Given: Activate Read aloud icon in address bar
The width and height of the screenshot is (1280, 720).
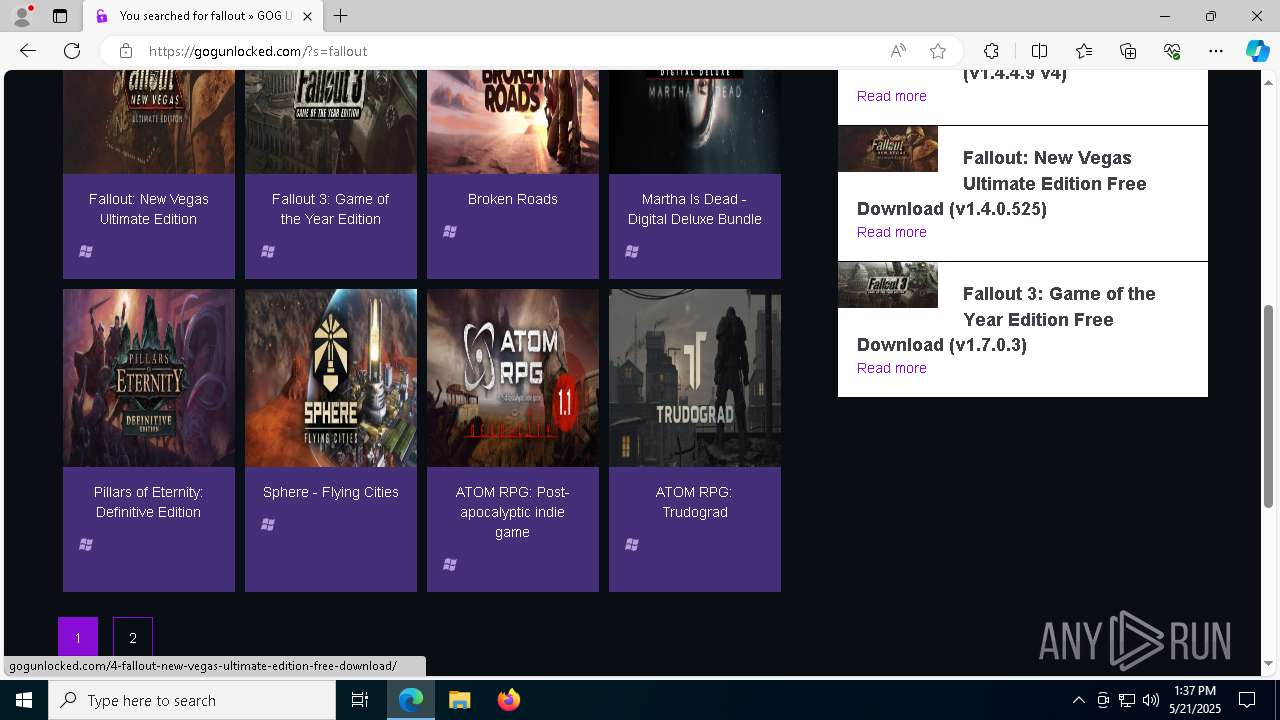Looking at the screenshot, I should [898, 51].
